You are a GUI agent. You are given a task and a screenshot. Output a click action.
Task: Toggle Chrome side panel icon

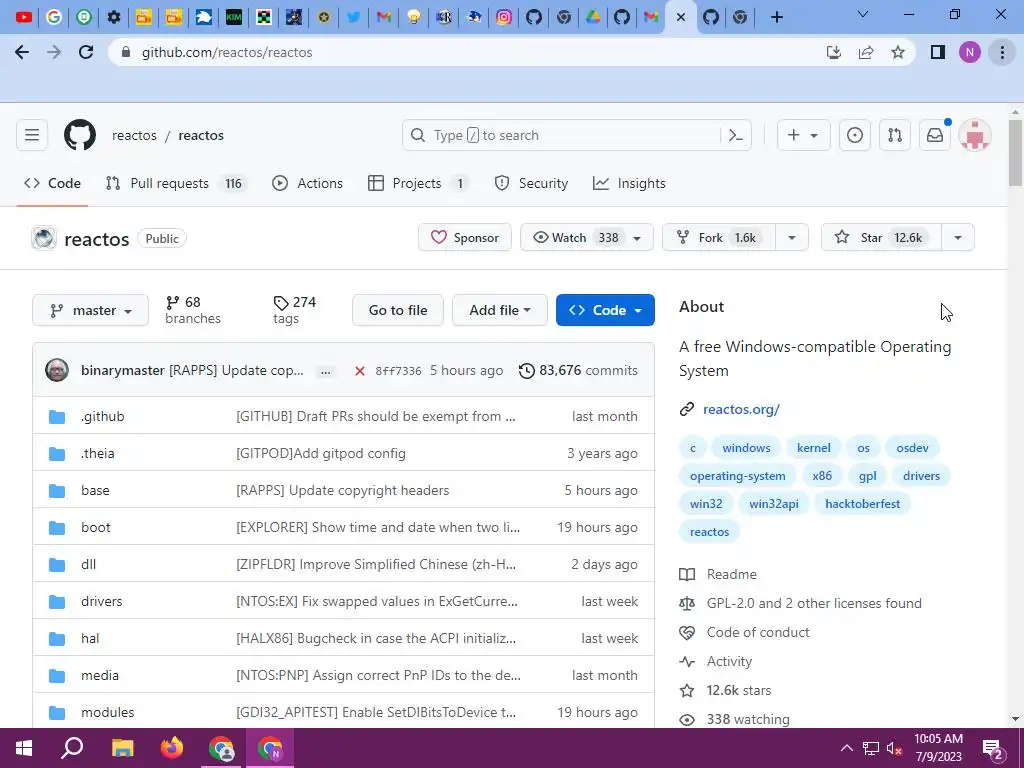point(938,52)
